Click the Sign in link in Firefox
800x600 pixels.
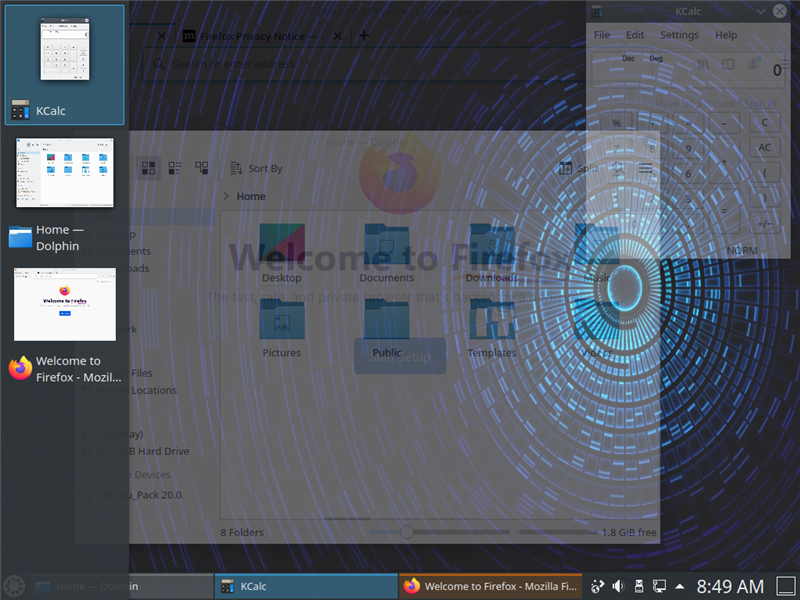(759, 104)
